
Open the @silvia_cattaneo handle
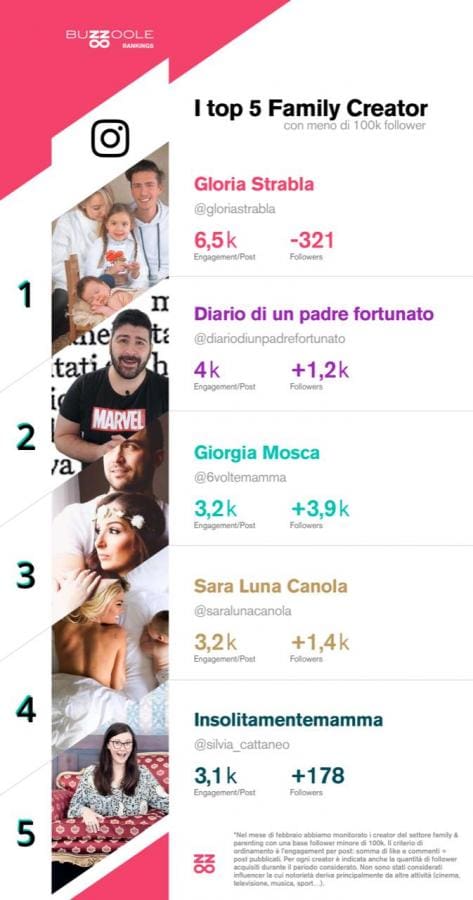[242, 745]
